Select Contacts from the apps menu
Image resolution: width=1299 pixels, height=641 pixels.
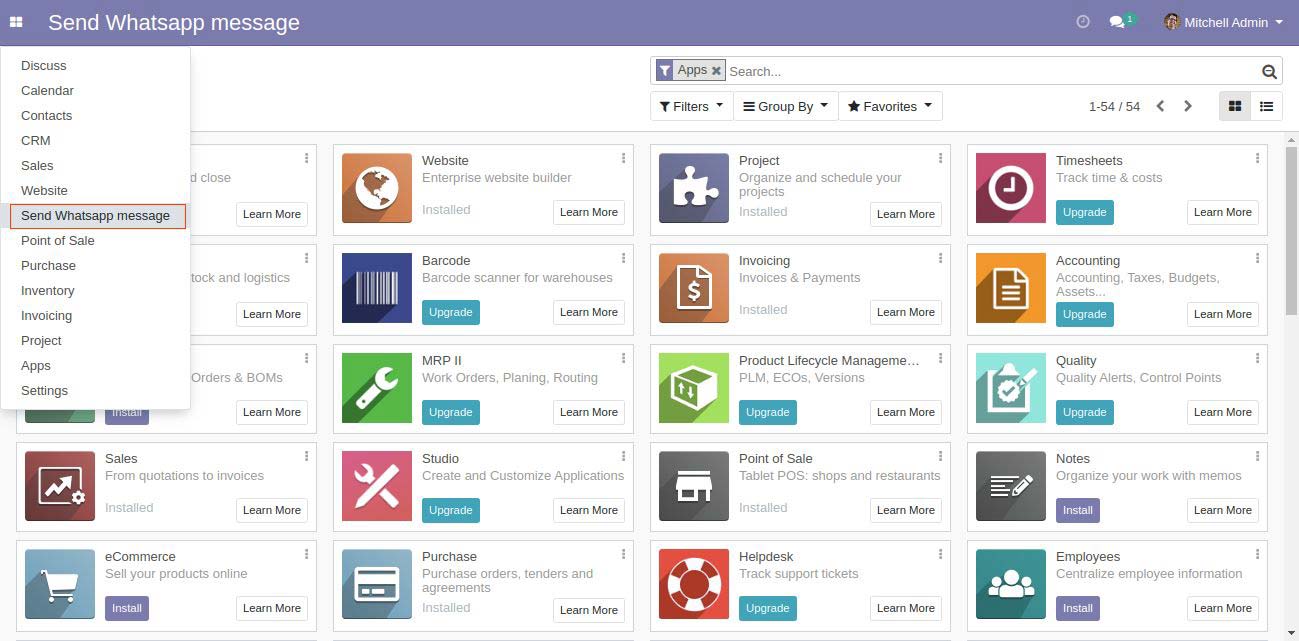pyautogui.click(x=95, y=115)
